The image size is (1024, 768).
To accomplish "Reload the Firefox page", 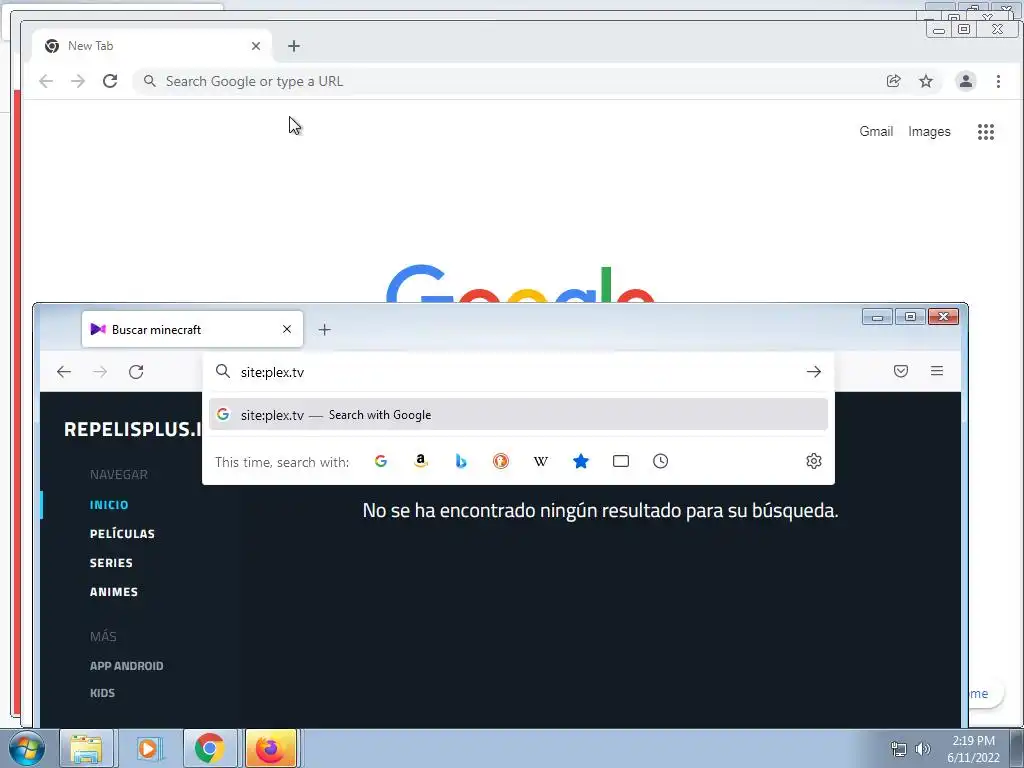I will coord(136,372).
